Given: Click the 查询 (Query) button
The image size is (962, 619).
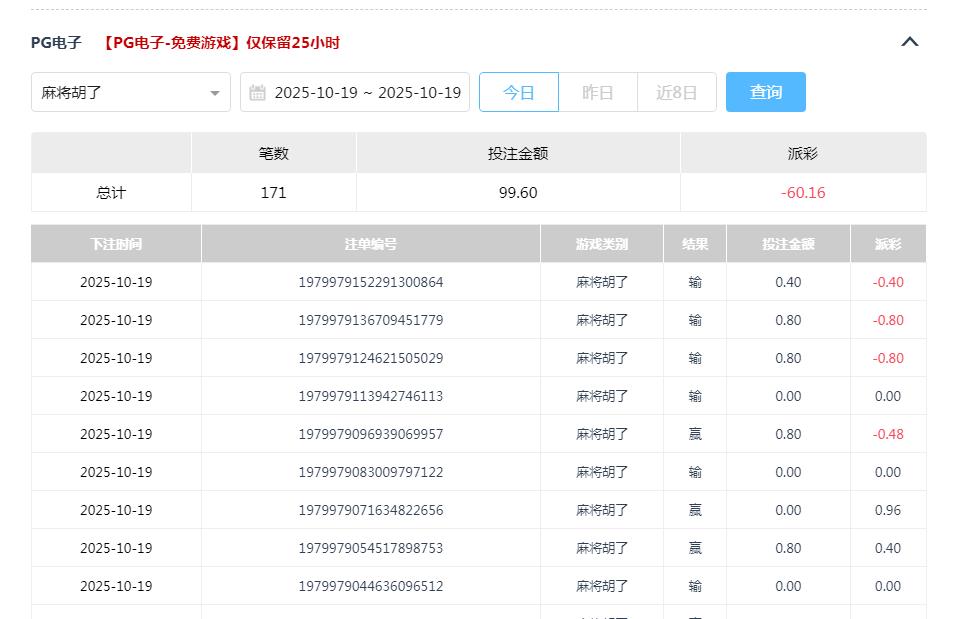Looking at the screenshot, I should pos(765,92).
